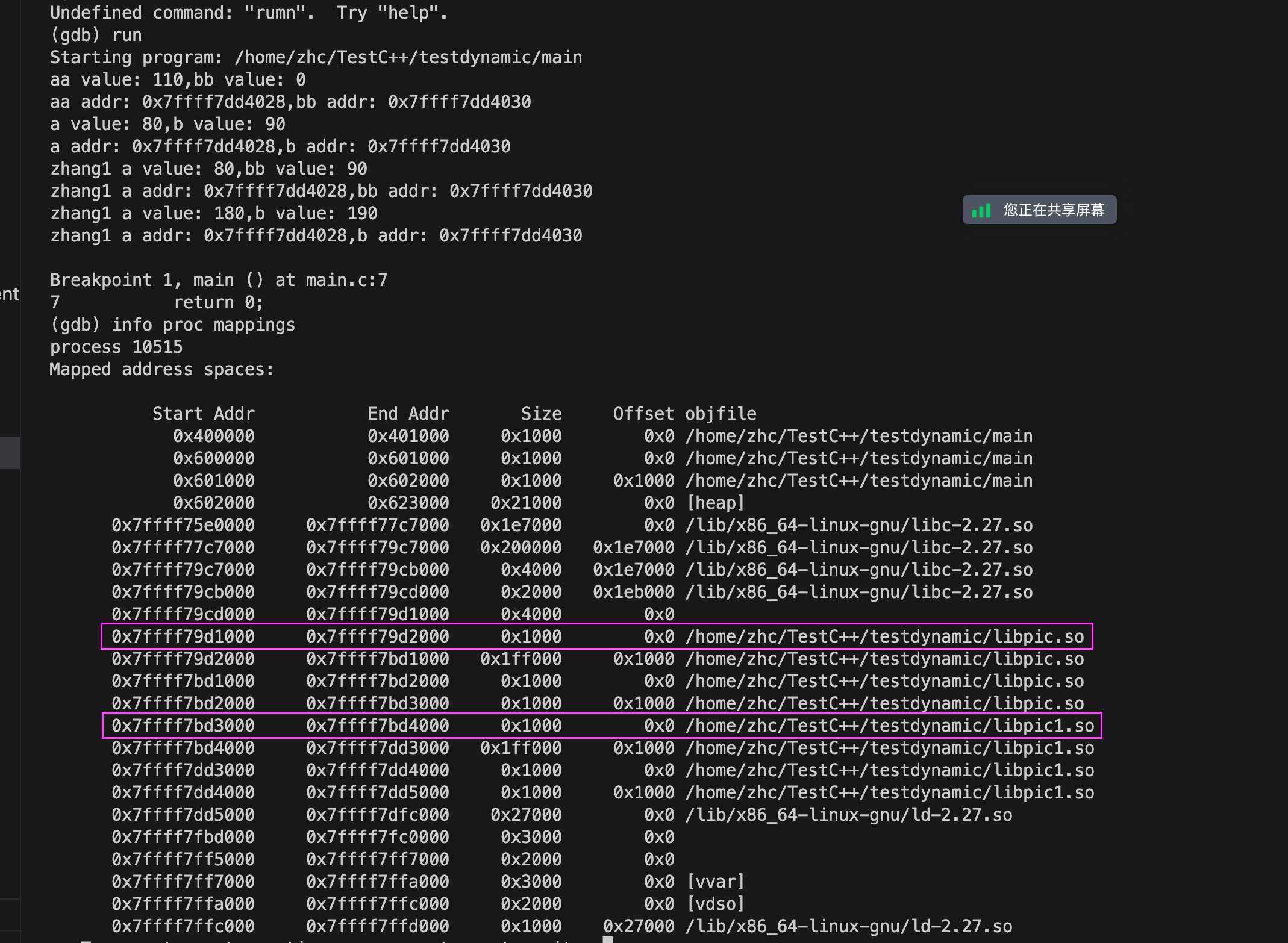
Task: Click the 'Start Addr' column header
Action: 204,414
